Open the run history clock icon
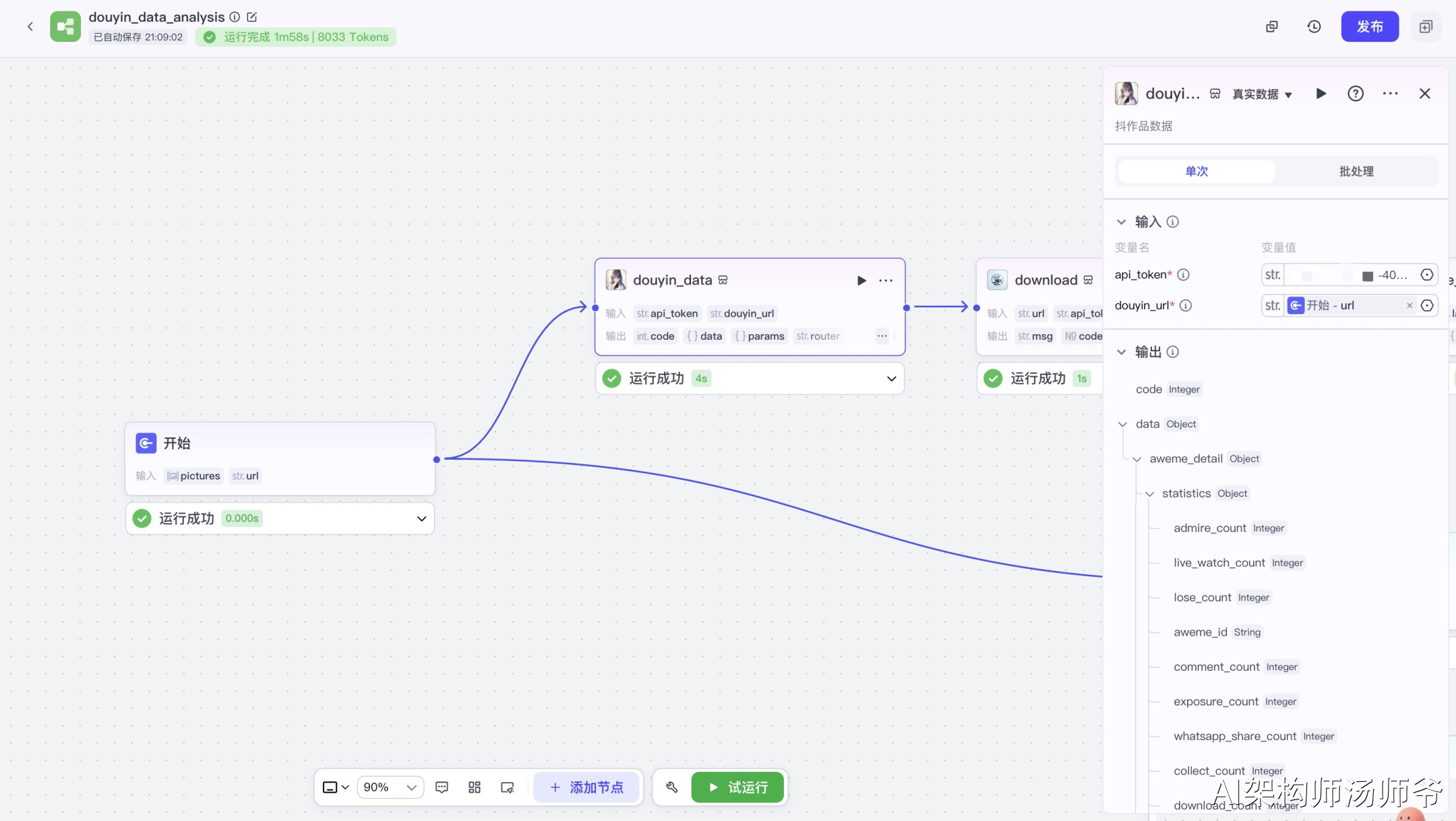Viewport: 1456px width, 821px height. [x=1314, y=26]
